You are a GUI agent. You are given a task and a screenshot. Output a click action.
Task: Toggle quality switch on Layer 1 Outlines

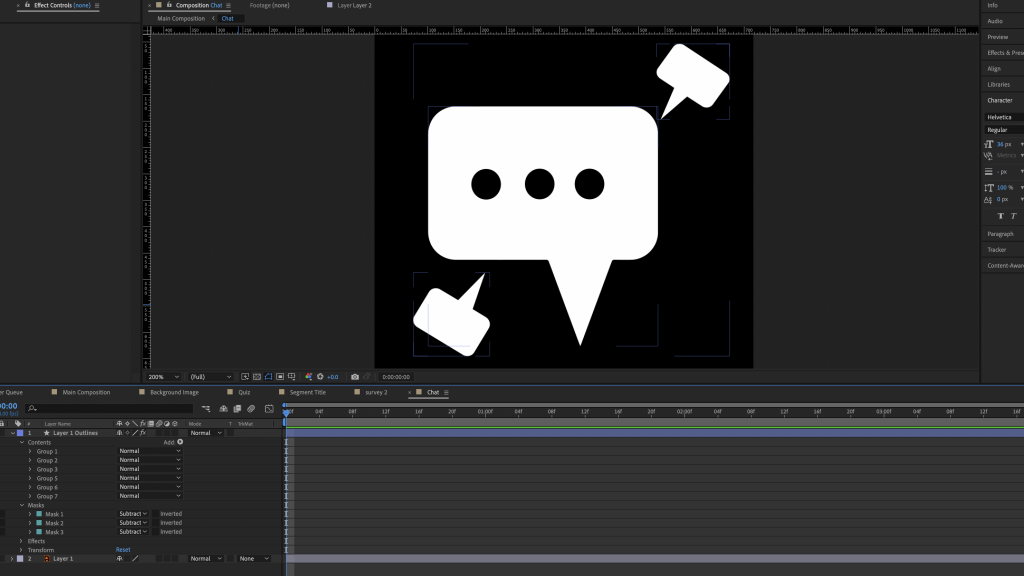click(x=135, y=433)
